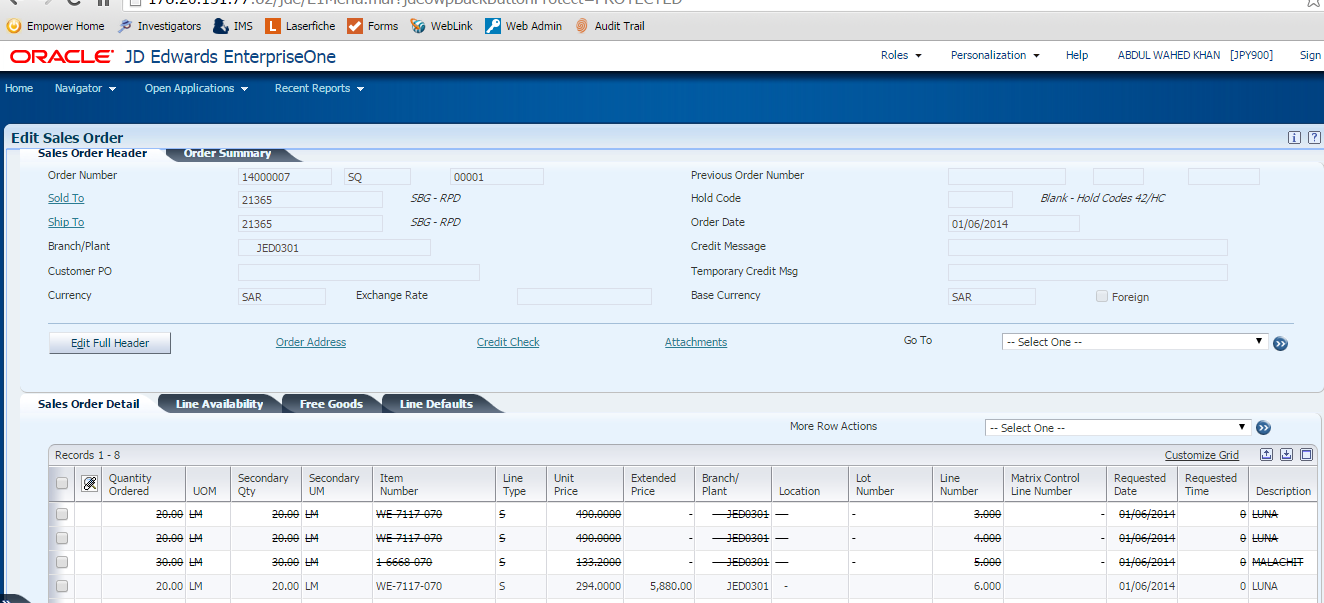1324x603 pixels.
Task: Toggle the Foreign currency checkbox
Action: 1102,297
